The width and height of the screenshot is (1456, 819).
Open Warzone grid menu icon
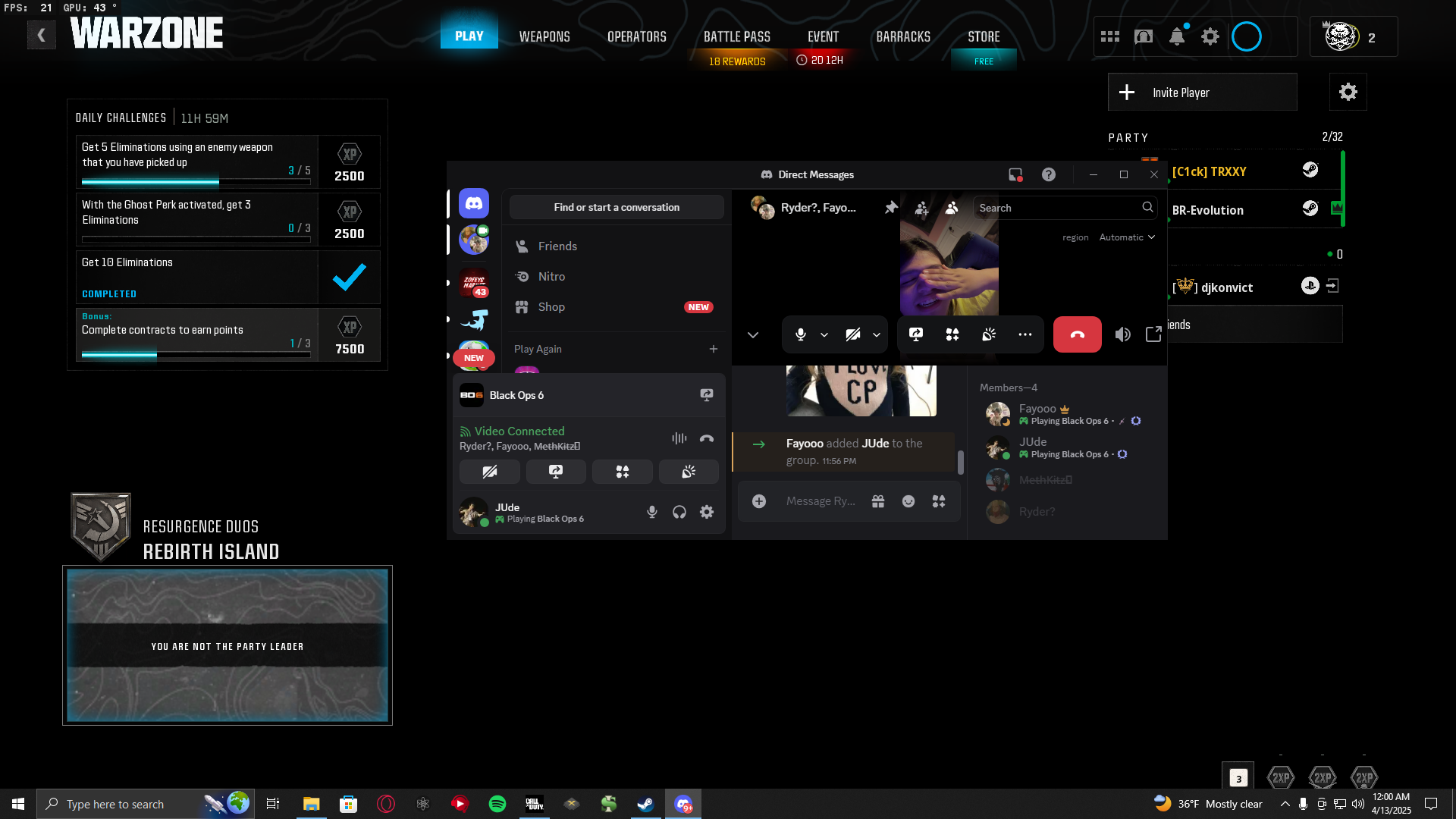[1110, 36]
